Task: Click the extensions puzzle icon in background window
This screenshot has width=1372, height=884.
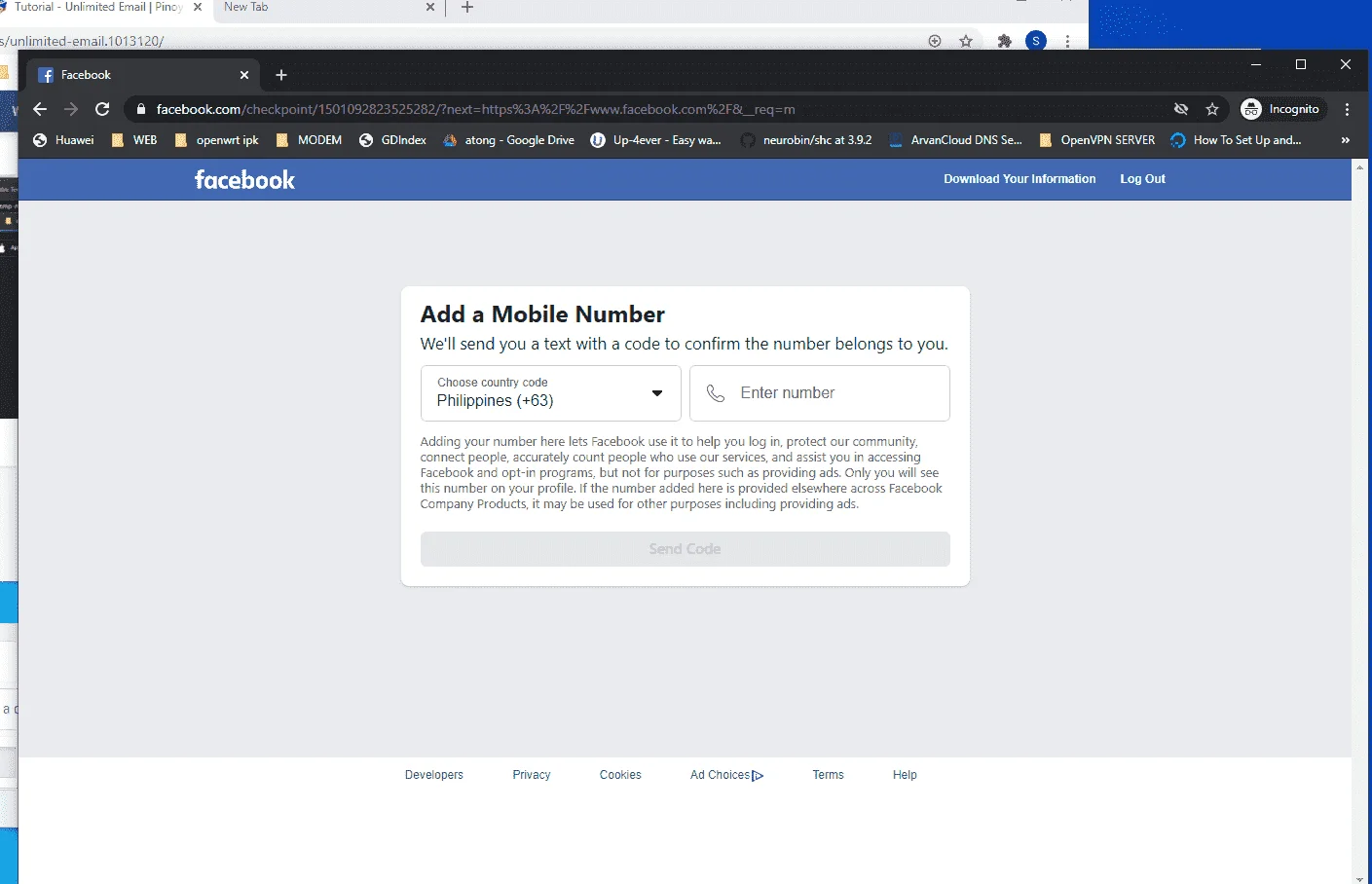Action: pyautogui.click(x=1005, y=41)
